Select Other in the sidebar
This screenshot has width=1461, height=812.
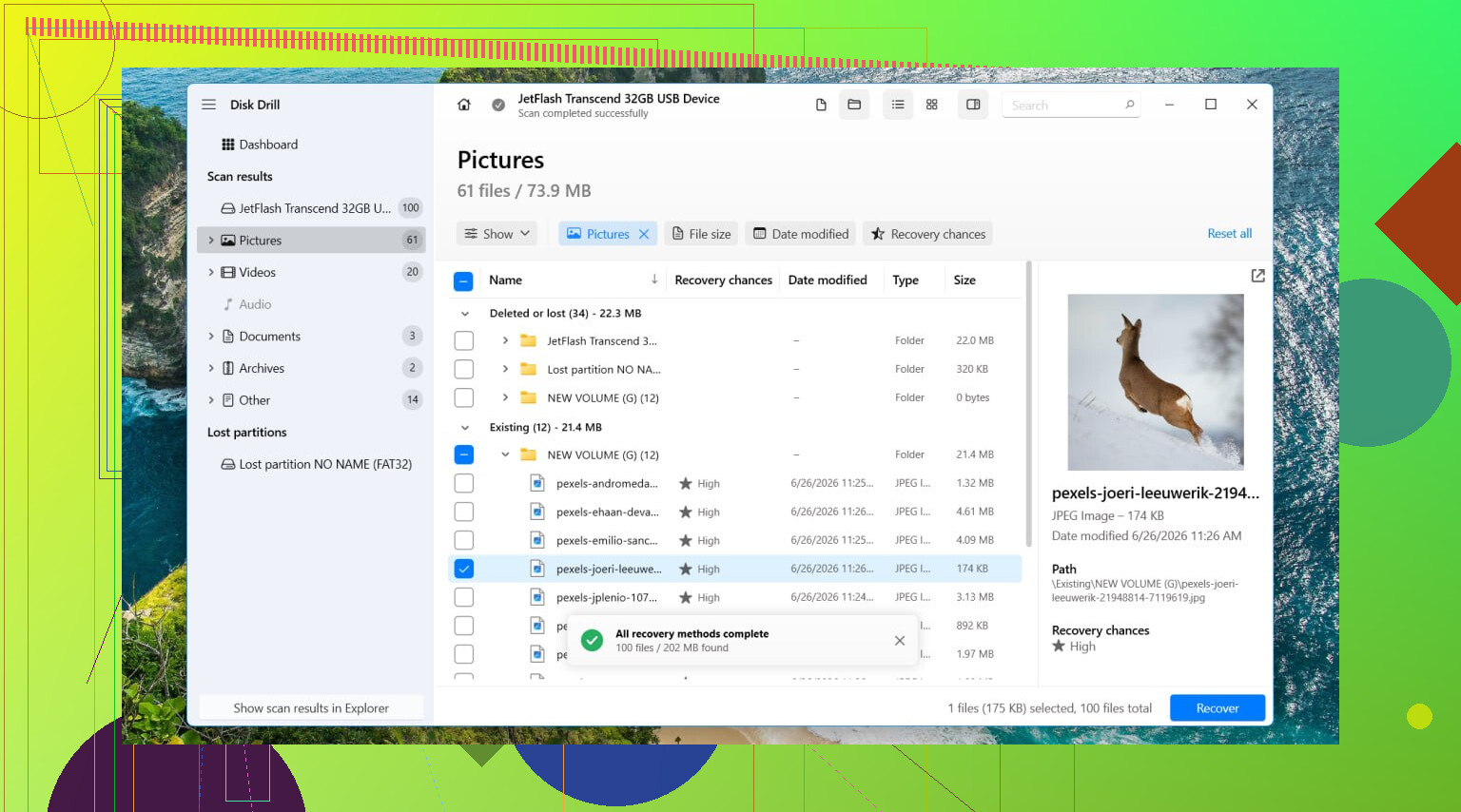pos(311,400)
